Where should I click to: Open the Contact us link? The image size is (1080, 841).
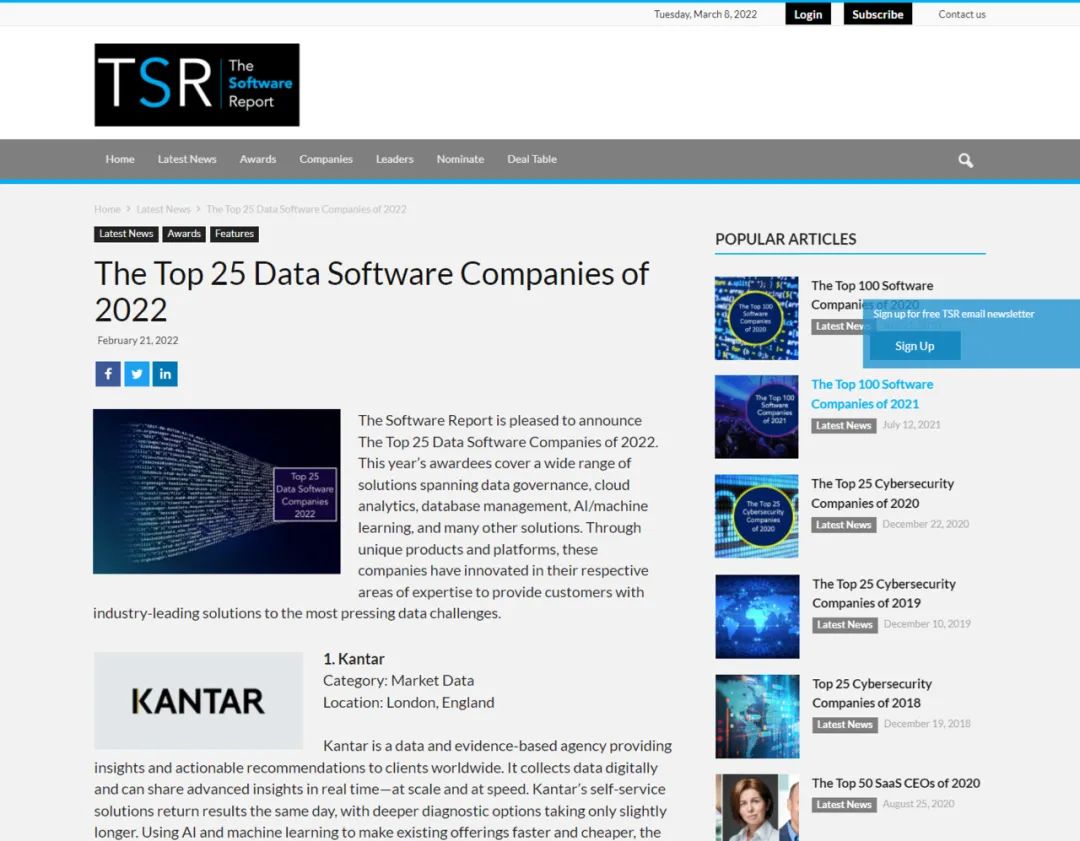[x=961, y=14]
